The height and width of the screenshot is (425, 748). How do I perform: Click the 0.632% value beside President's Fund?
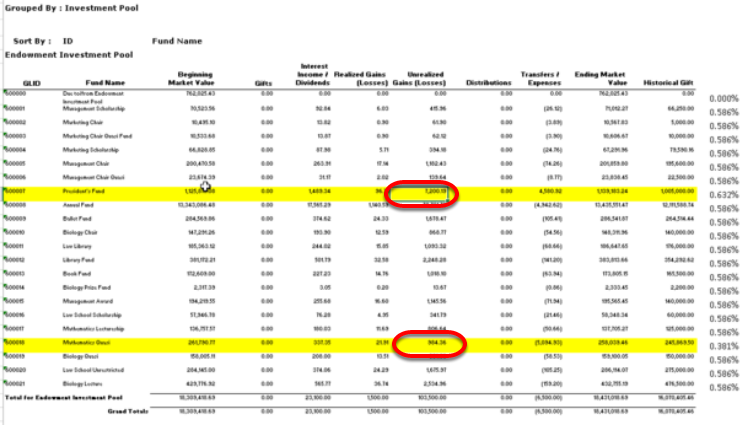[x=724, y=195]
